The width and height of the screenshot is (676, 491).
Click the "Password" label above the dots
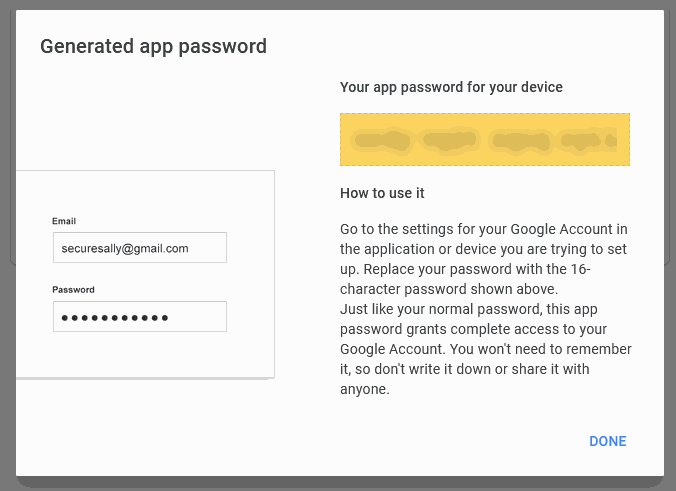(73, 290)
